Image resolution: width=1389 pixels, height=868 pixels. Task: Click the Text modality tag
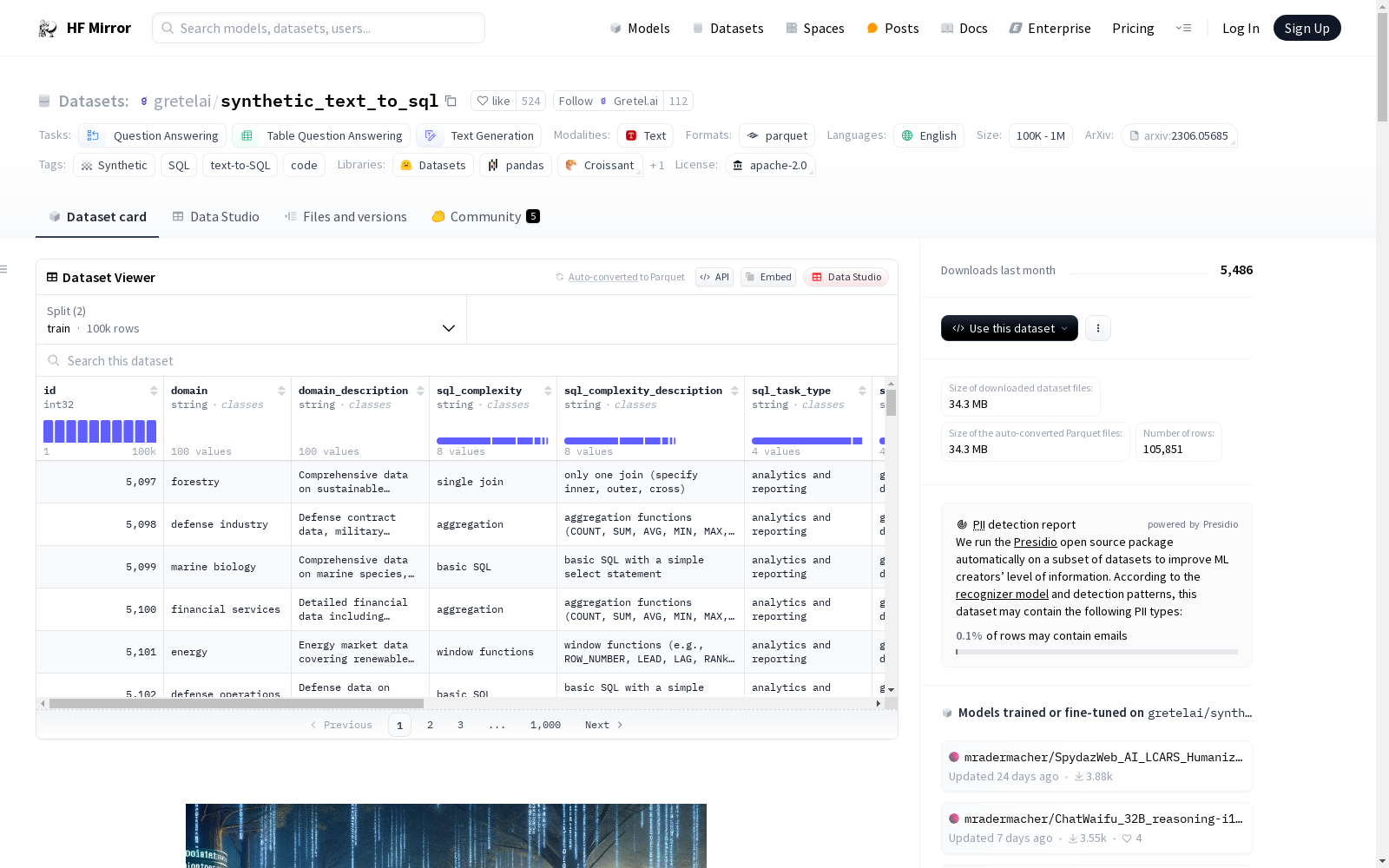click(645, 135)
